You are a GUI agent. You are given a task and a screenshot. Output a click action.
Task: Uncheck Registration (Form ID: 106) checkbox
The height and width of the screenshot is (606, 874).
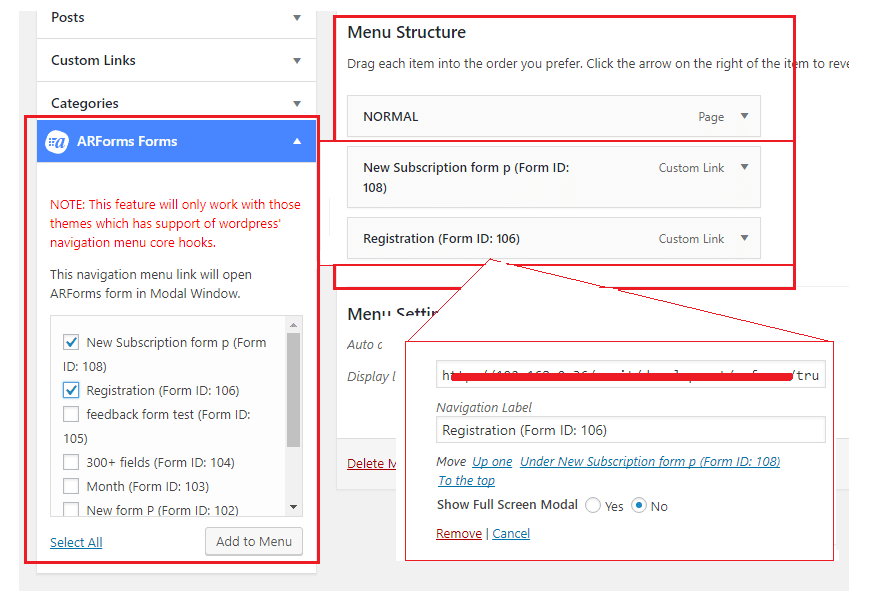click(71, 390)
